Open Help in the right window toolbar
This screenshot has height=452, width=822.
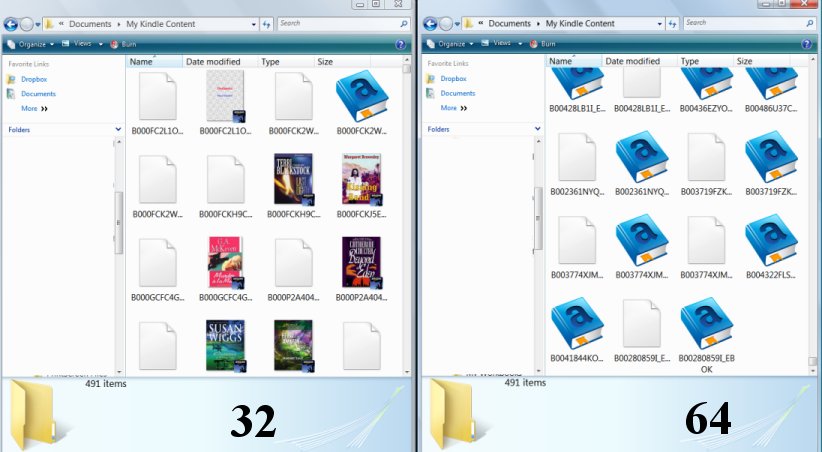click(x=807, y=44)
